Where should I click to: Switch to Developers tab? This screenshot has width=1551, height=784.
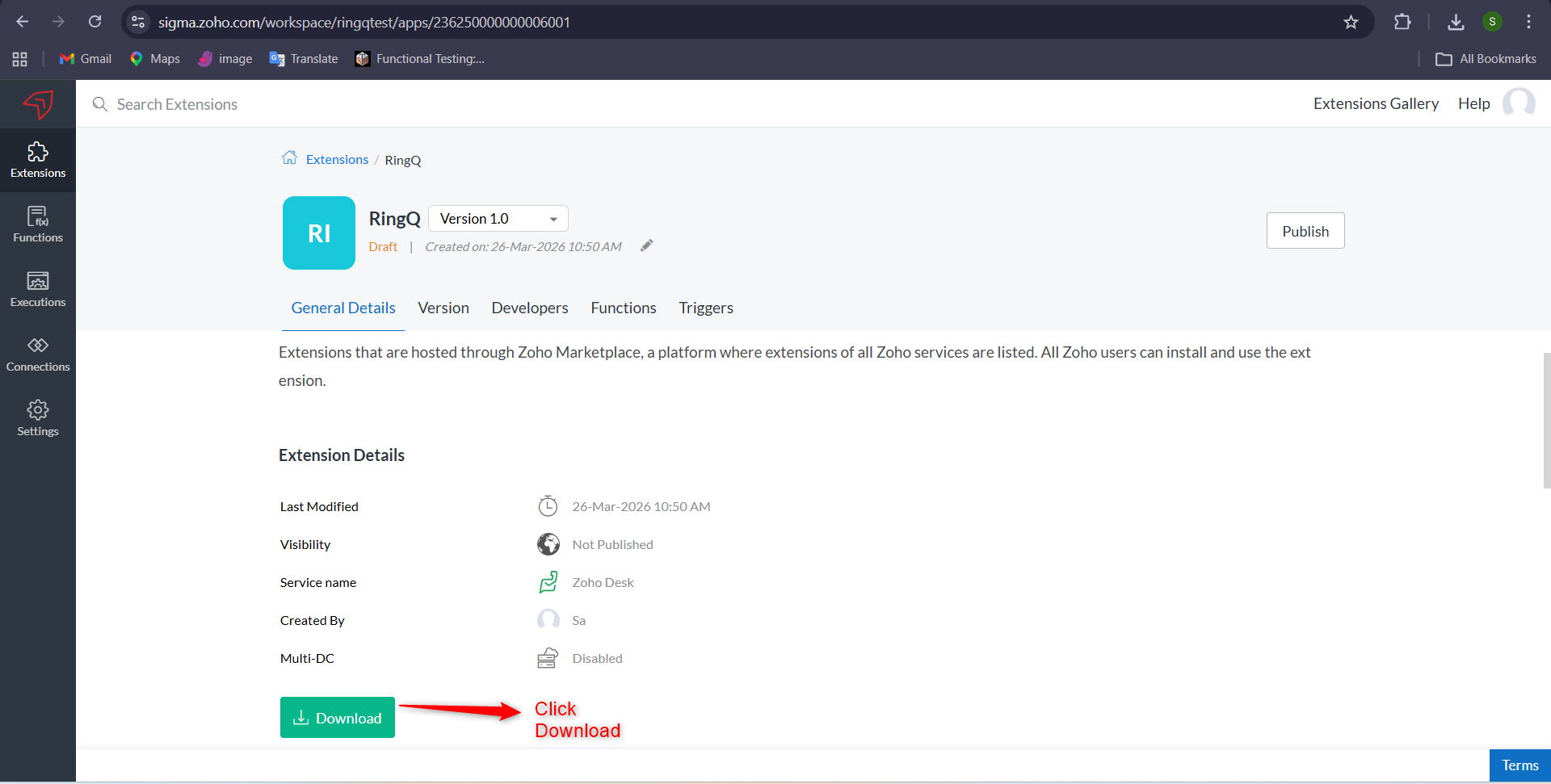(x=530, y=308)
